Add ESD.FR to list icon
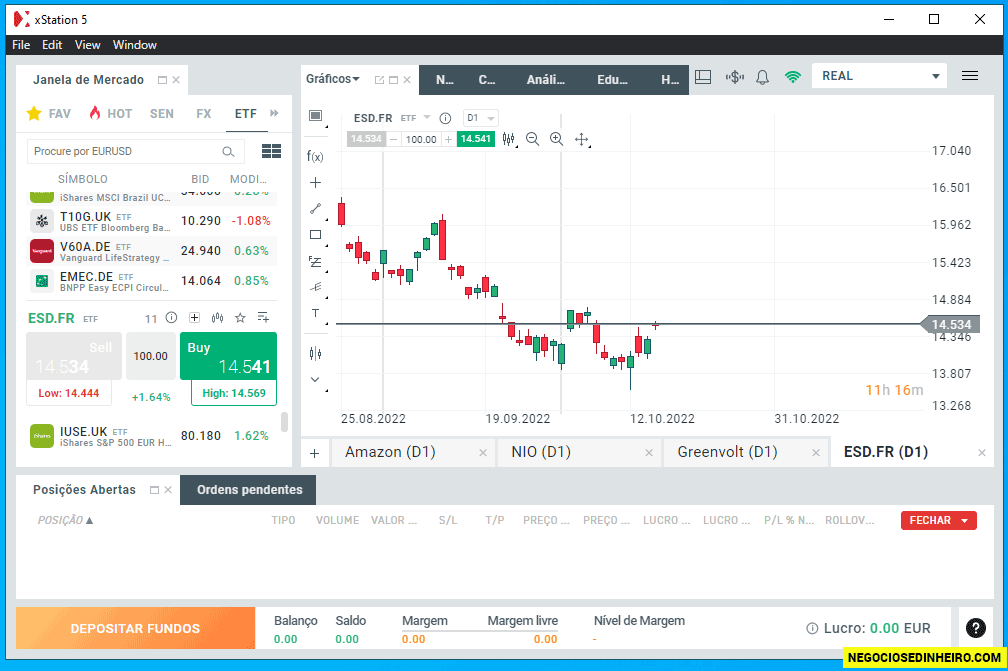Image resolution: width=1008 pixels, height=671 pixels. coord(263,317)
